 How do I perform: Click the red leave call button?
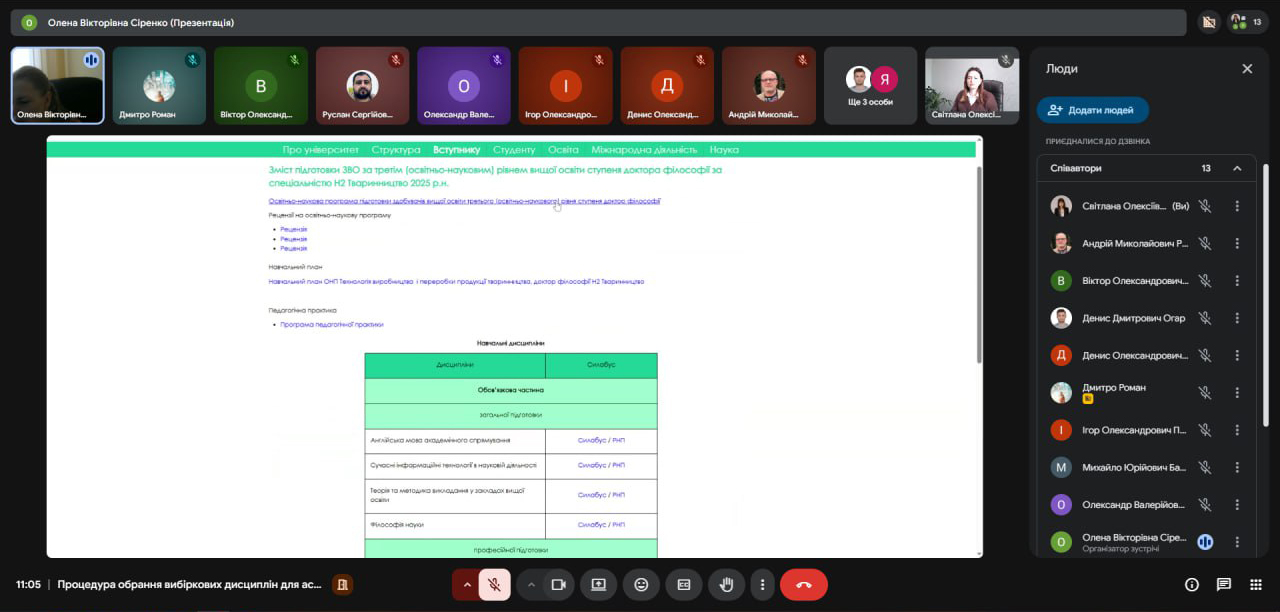pyautogui.click(x=803, y=584)
